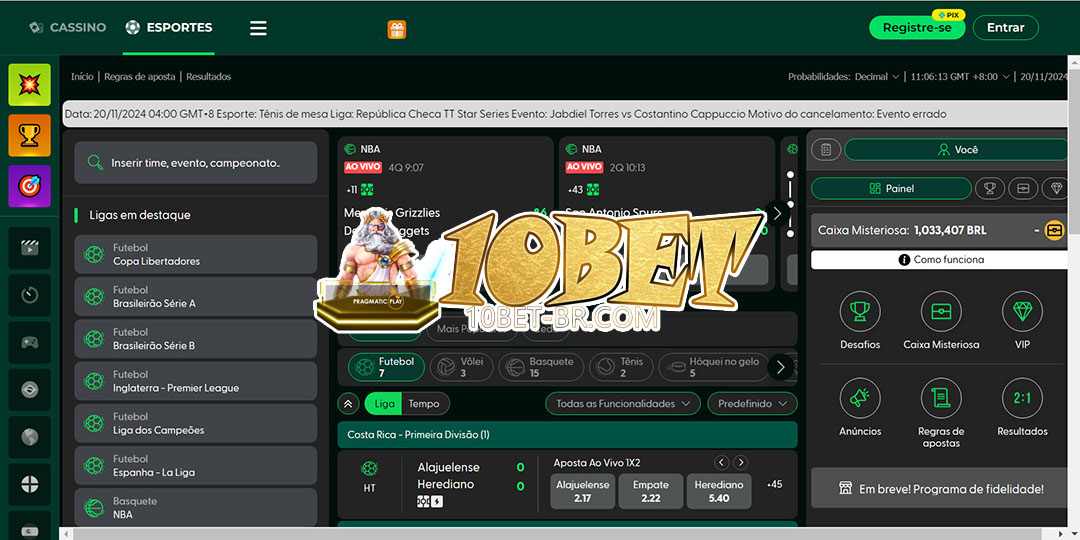Switch to the CASSINO tab
Screen dimensions: 1080x540
coord(68,28)
